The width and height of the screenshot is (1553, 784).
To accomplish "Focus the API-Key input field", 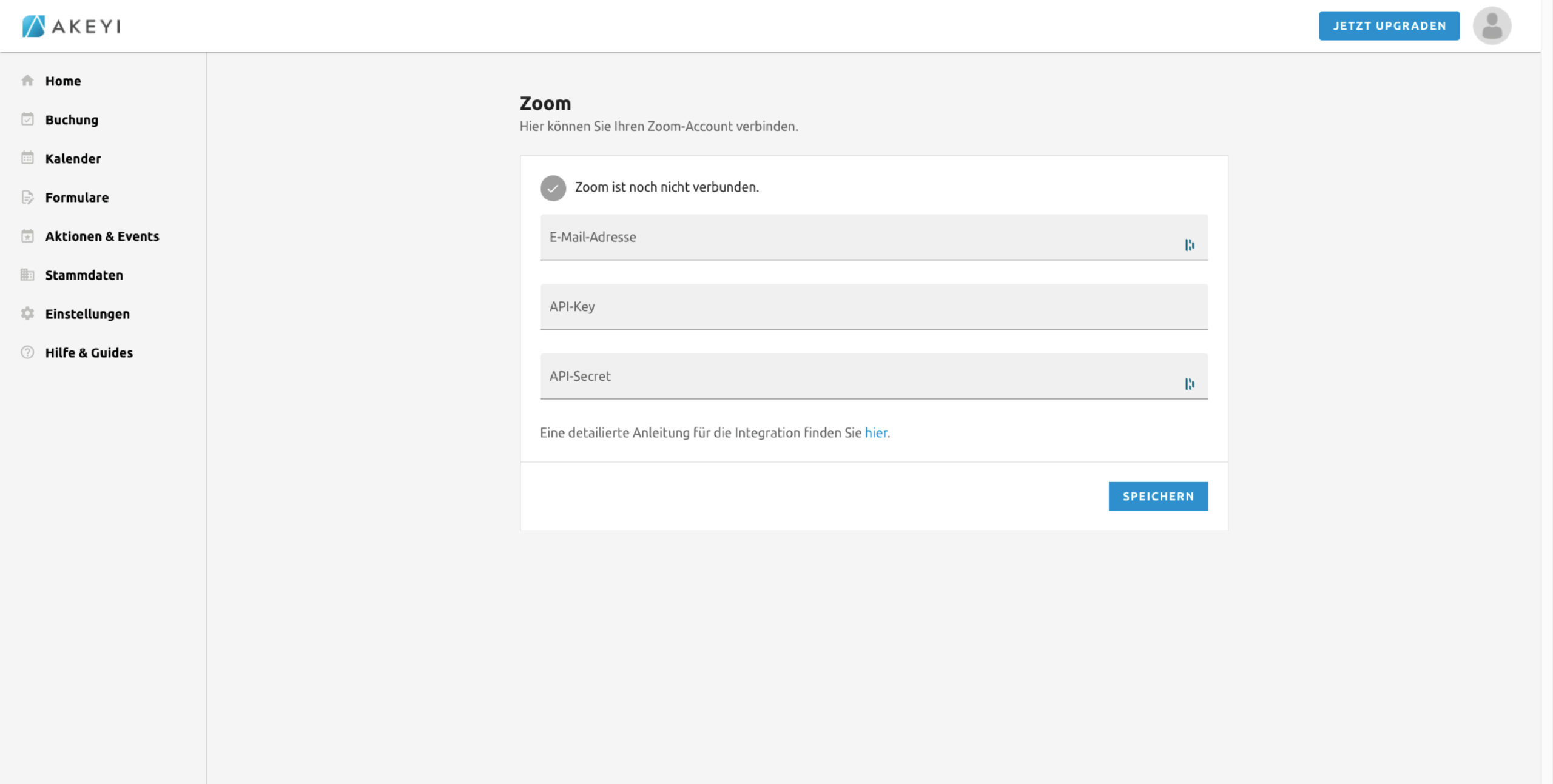I will [874, 307].
